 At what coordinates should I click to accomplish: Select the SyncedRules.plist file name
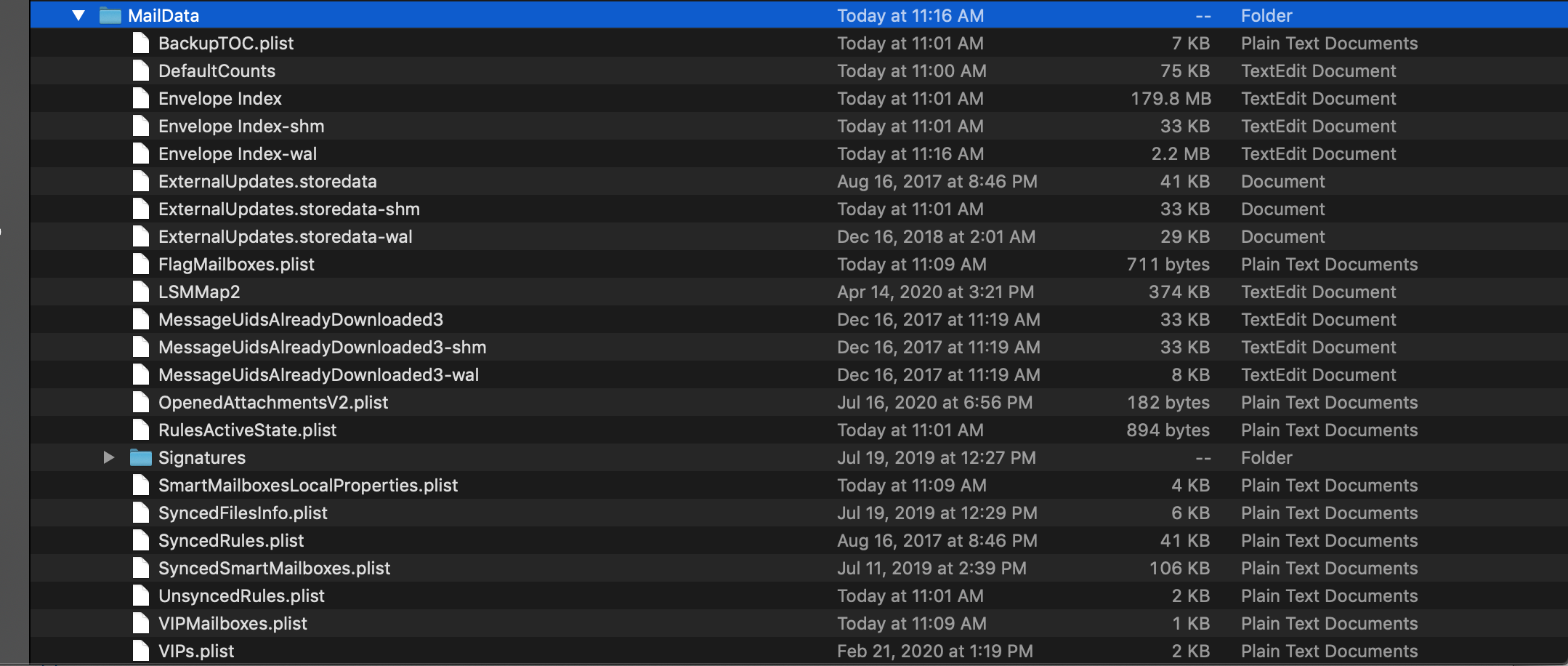231,540
